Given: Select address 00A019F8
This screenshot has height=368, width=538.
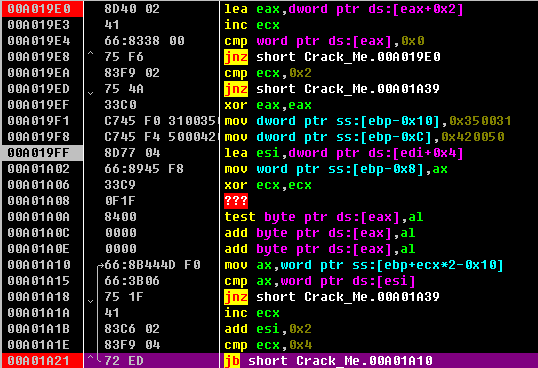Looking at the screenshot, I should click(x=39, y=137).
